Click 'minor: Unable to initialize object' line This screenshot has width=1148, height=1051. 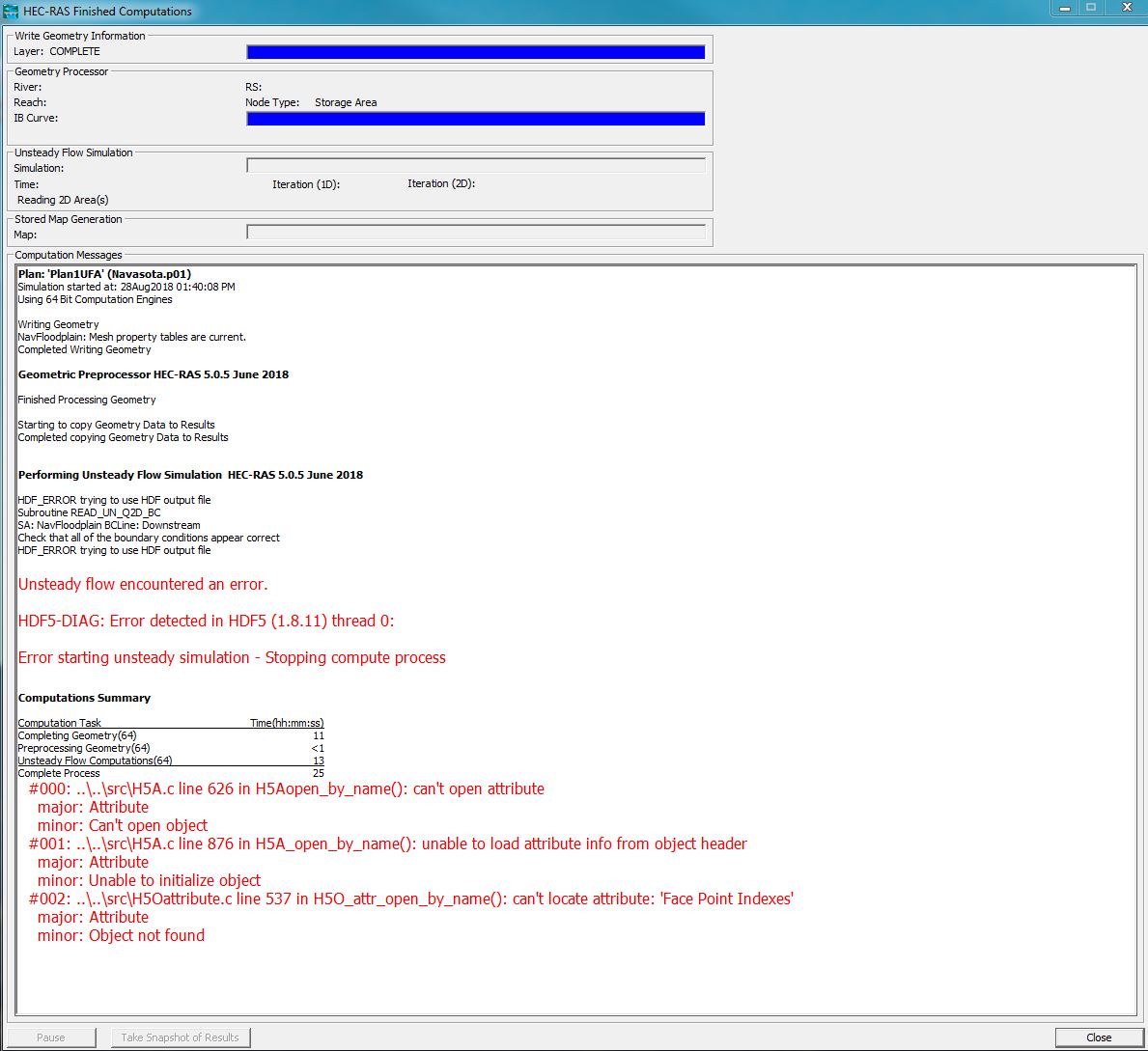coord(149,880)
